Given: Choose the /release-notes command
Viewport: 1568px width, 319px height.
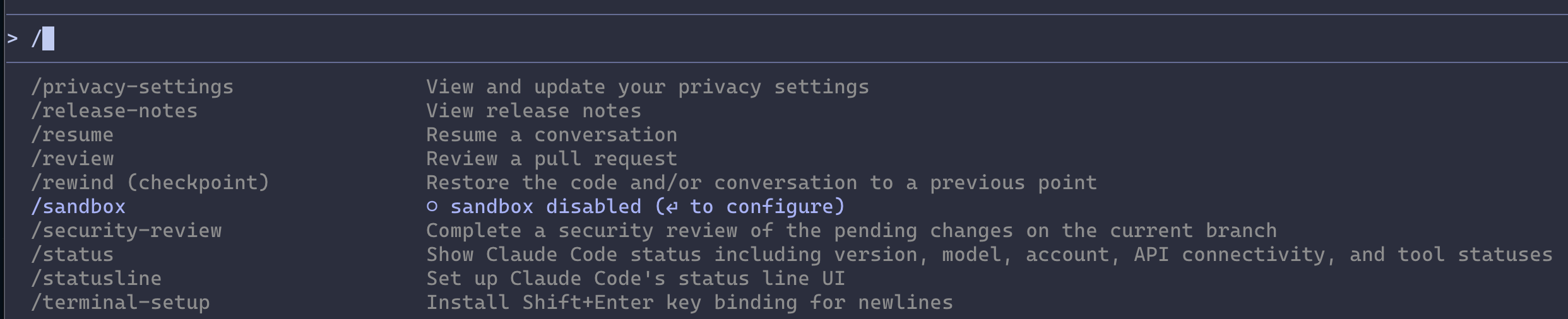Looking at the screenshot, I should 114,111.
